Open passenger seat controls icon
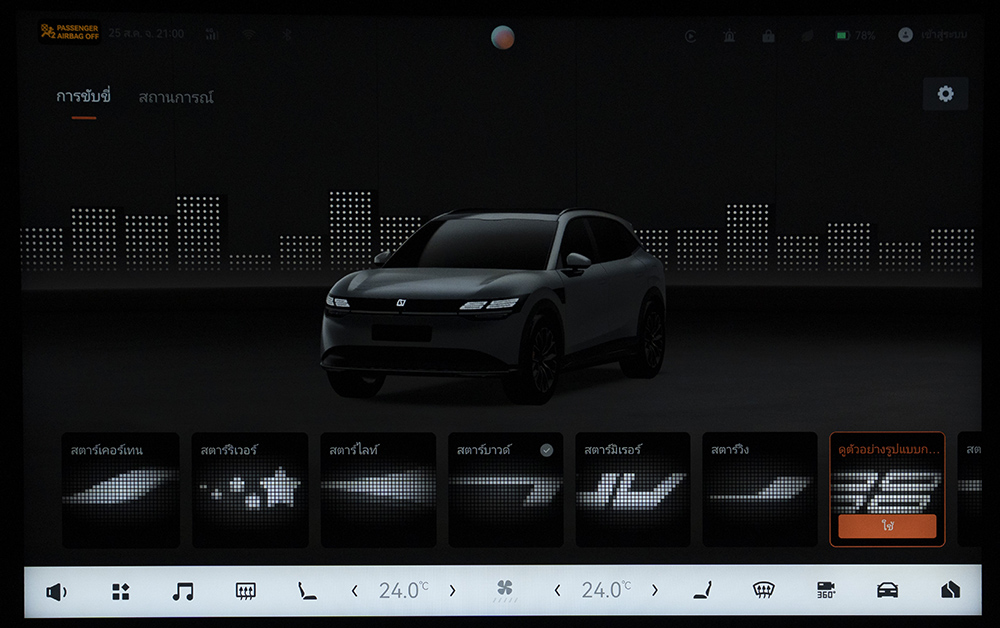1000x628 pixels. pos(702,590)
